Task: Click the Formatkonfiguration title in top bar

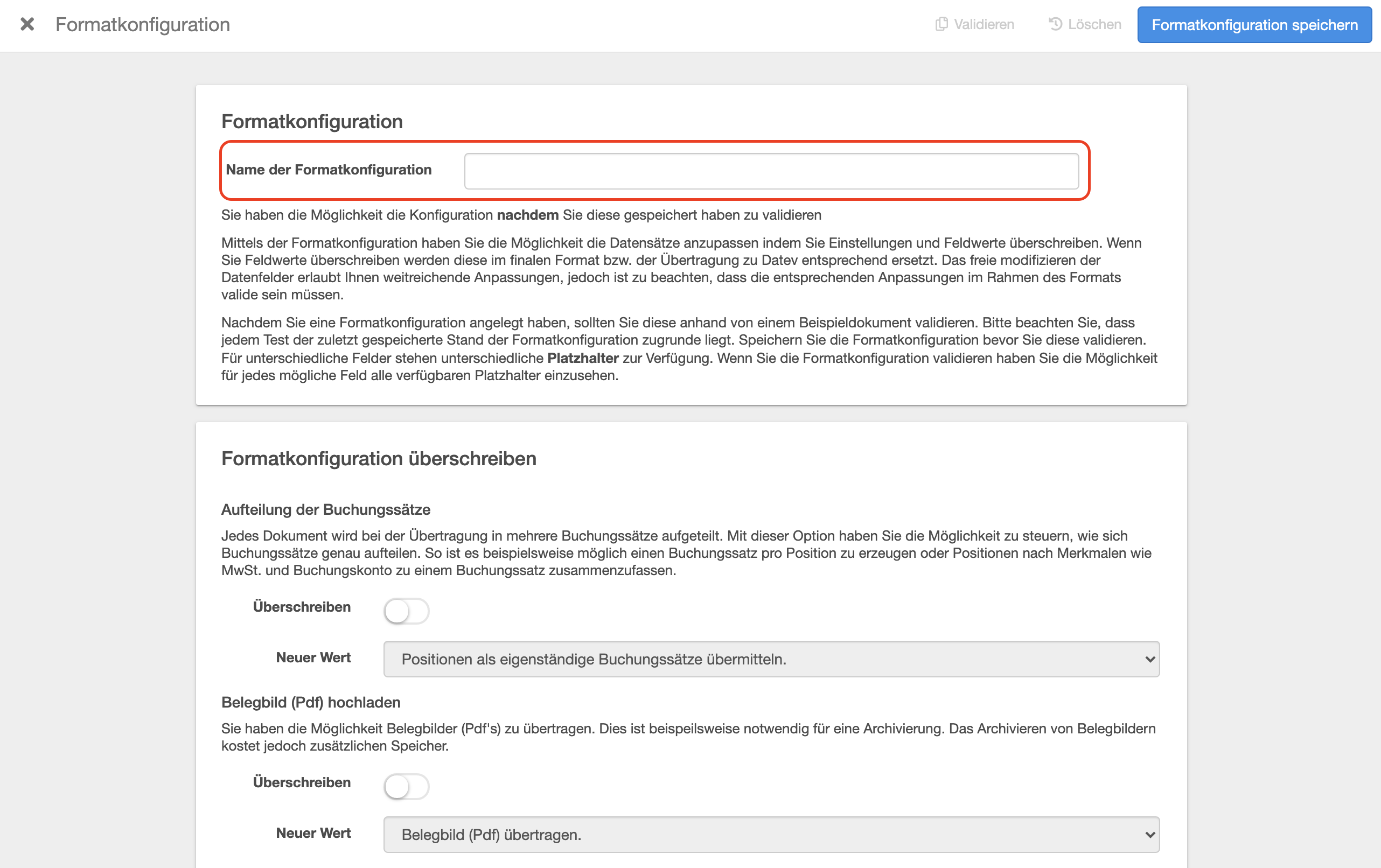Action: pos(143,25)
